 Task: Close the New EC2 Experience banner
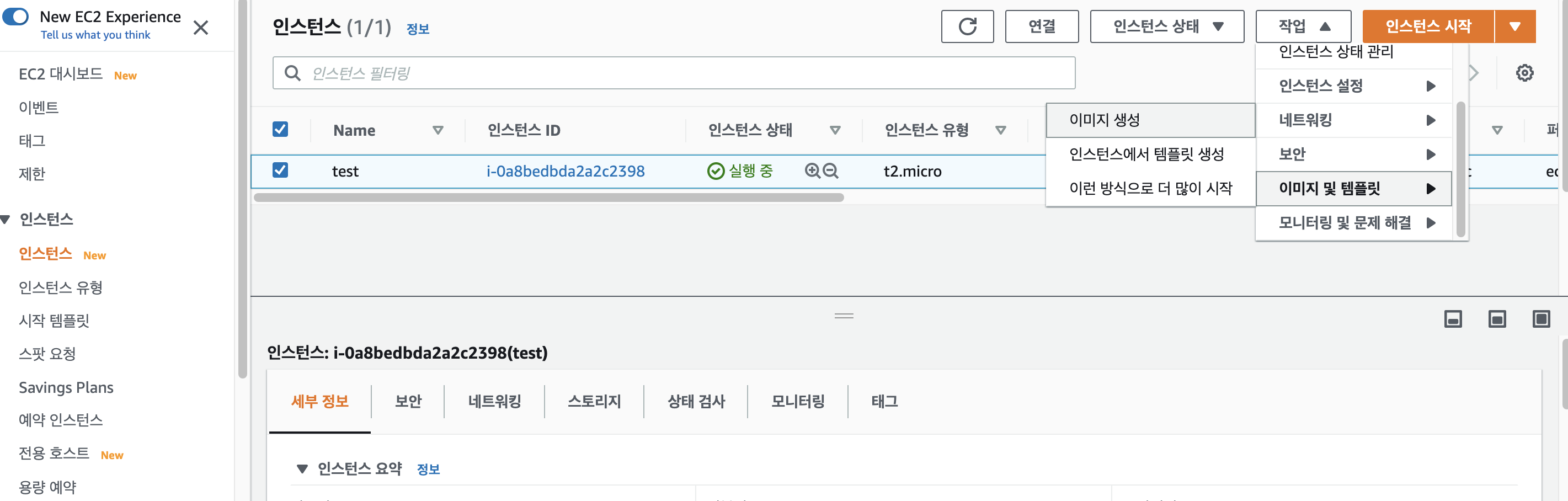coord(200,28)
